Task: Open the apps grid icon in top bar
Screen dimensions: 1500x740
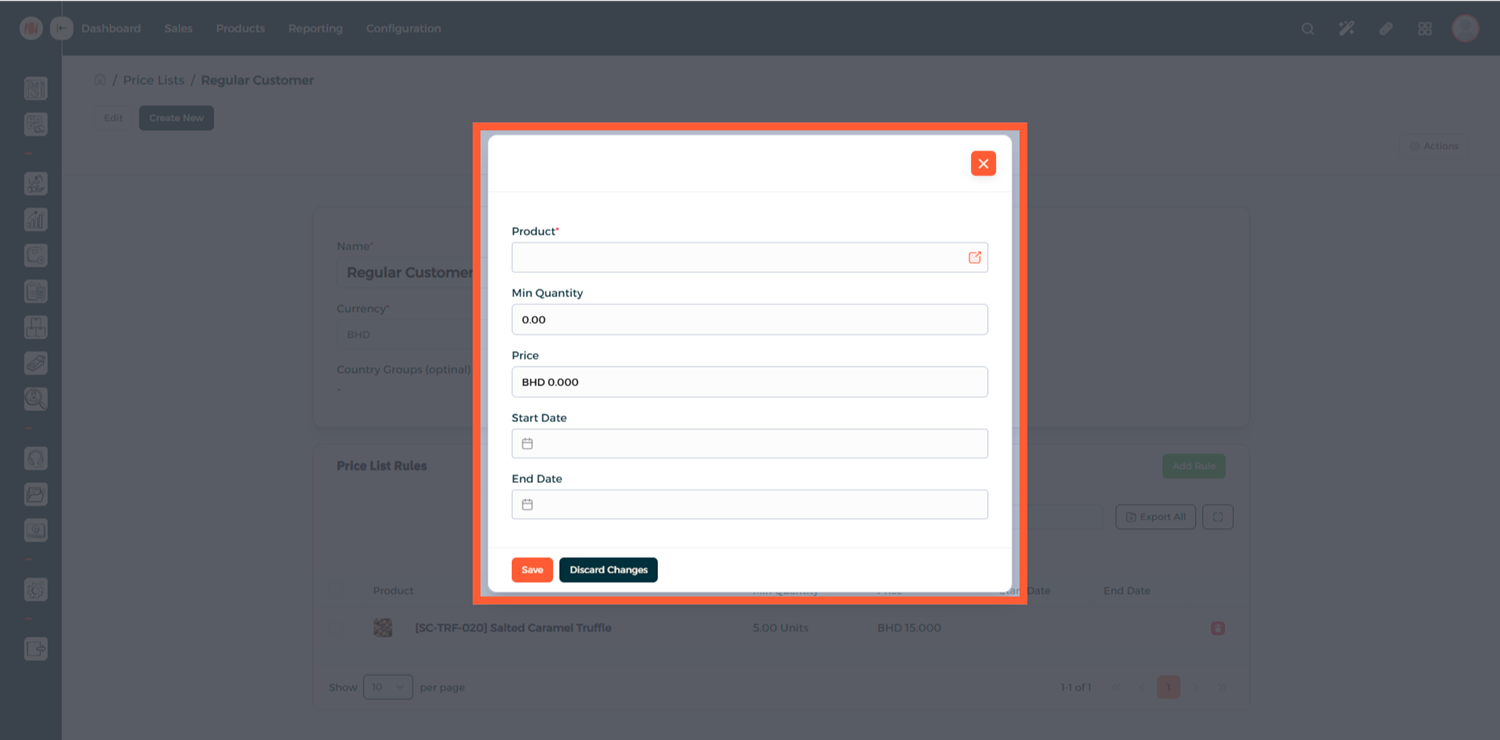Action: (1425, 29)
